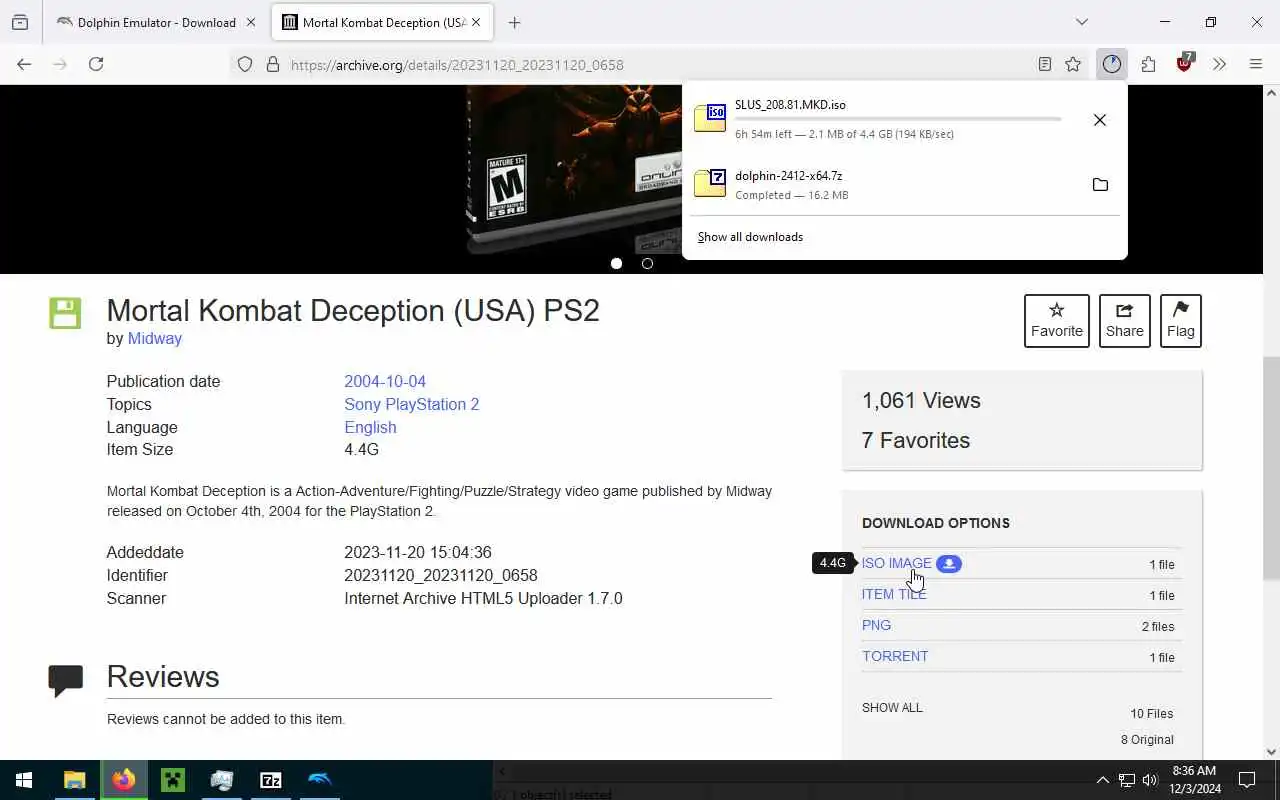Open a new tab

pos(514,22)
